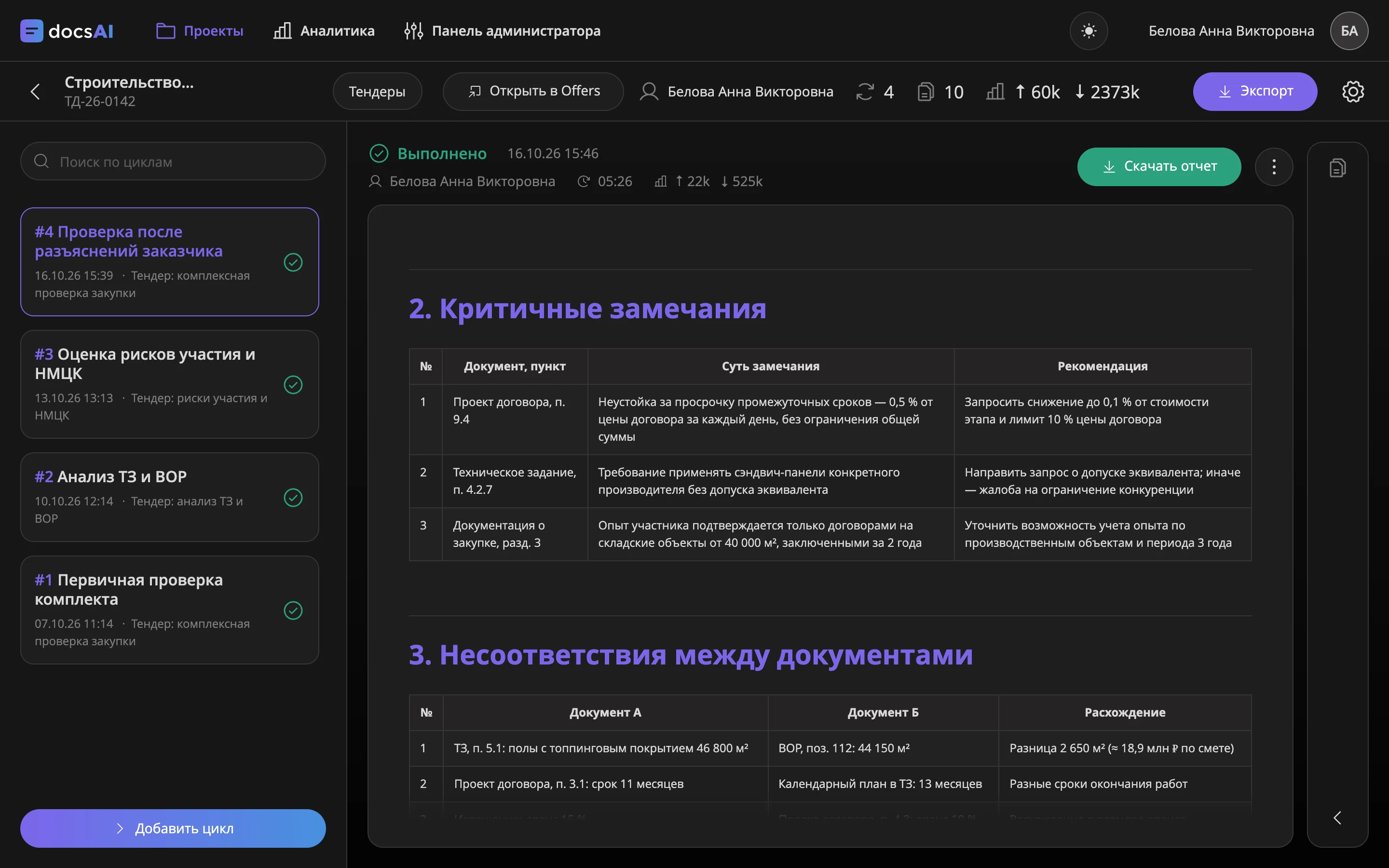
Task: Click status check icon on cycle #4
Action: [293, 262]
